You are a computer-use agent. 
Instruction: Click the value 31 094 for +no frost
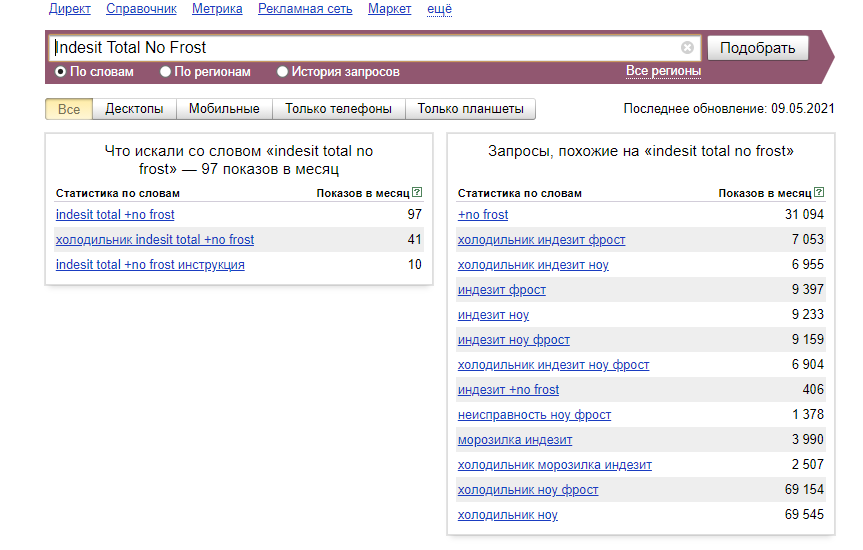804,214
